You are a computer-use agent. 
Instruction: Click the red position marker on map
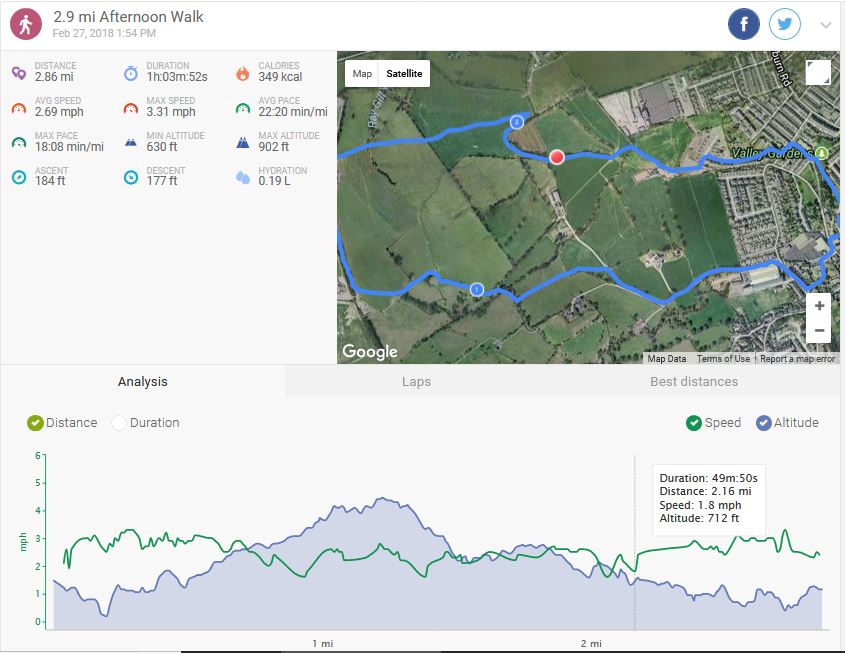point(557,157)
